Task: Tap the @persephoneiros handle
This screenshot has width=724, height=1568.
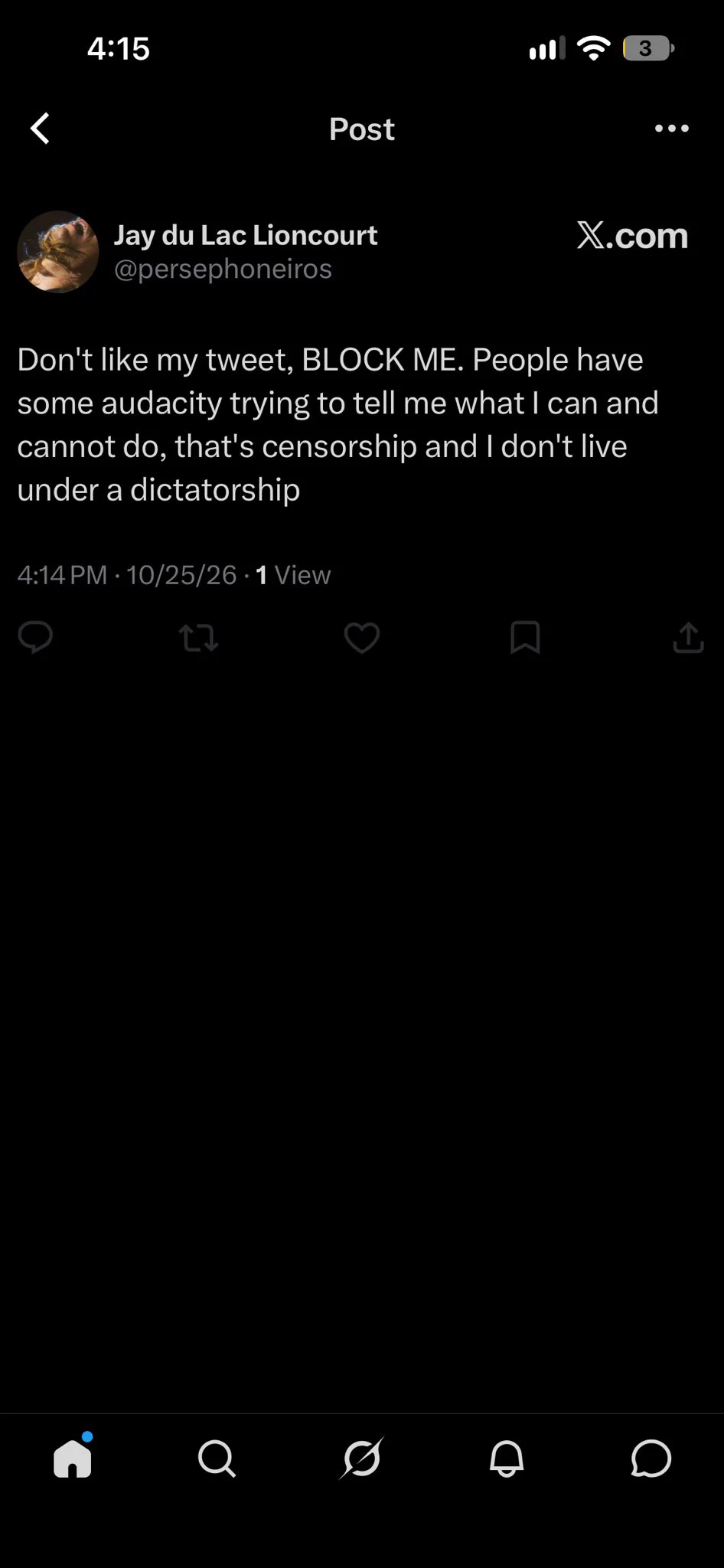Action: coord(223,269)
